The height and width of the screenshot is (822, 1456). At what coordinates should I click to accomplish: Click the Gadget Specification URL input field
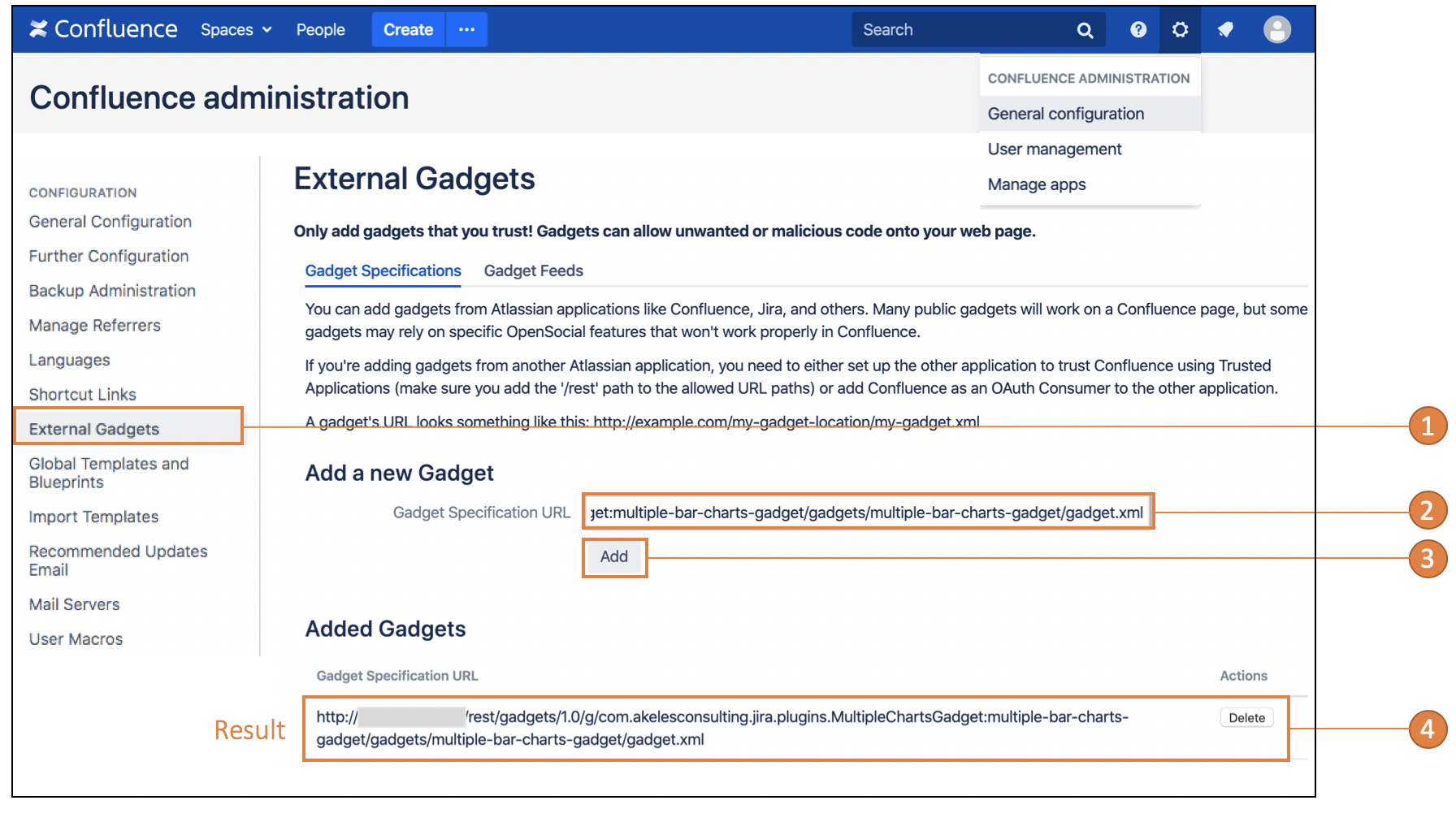(x=867, y=512)
